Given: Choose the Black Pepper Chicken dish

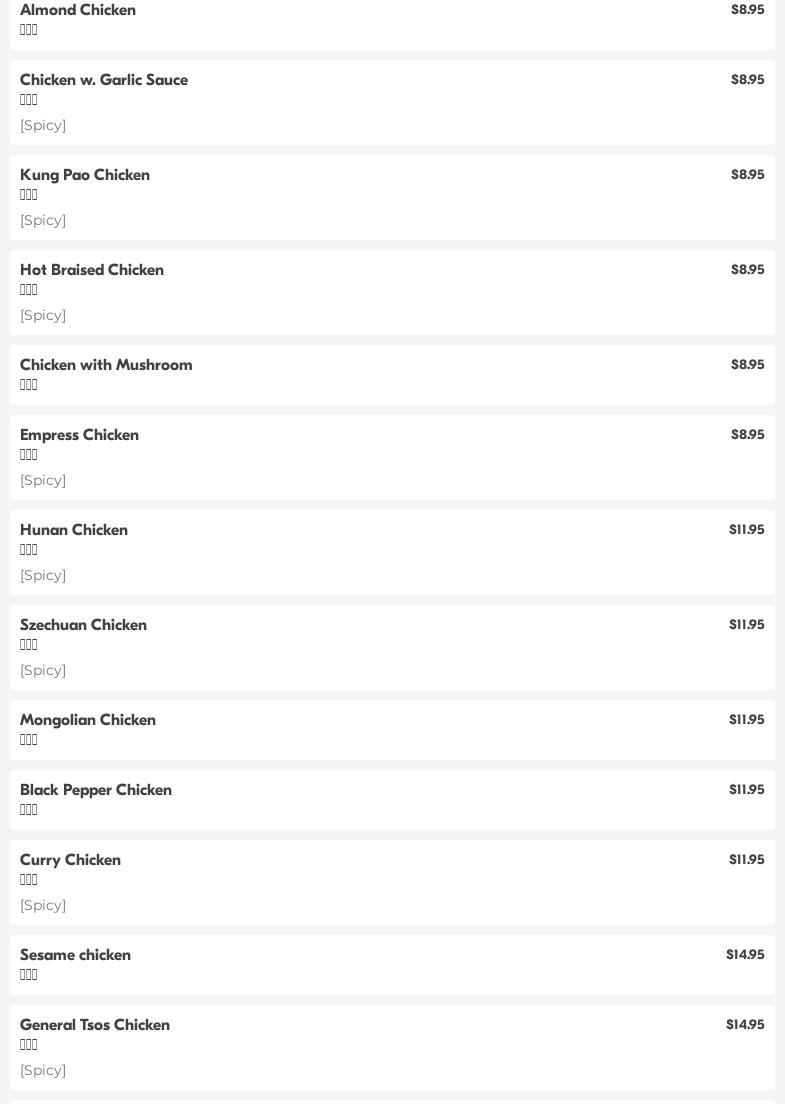Looking at the screenshot, I should coord(96,790).
